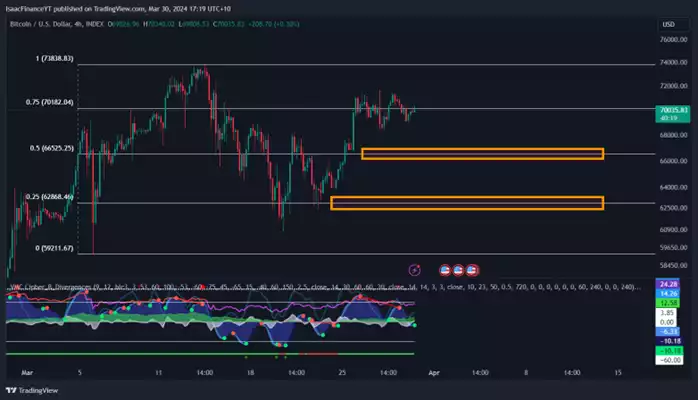This screenshot has height=400, width=698.
Task: Click the 58450.00 price axis label
Action: pyautogui.click(x=674, y=265)
